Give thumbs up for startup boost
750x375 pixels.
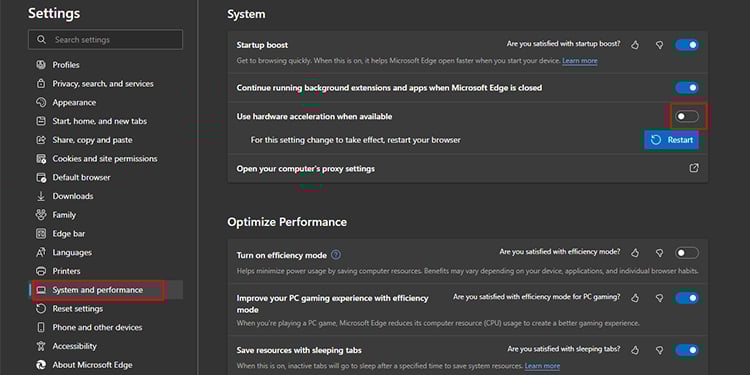click(635, 45)
